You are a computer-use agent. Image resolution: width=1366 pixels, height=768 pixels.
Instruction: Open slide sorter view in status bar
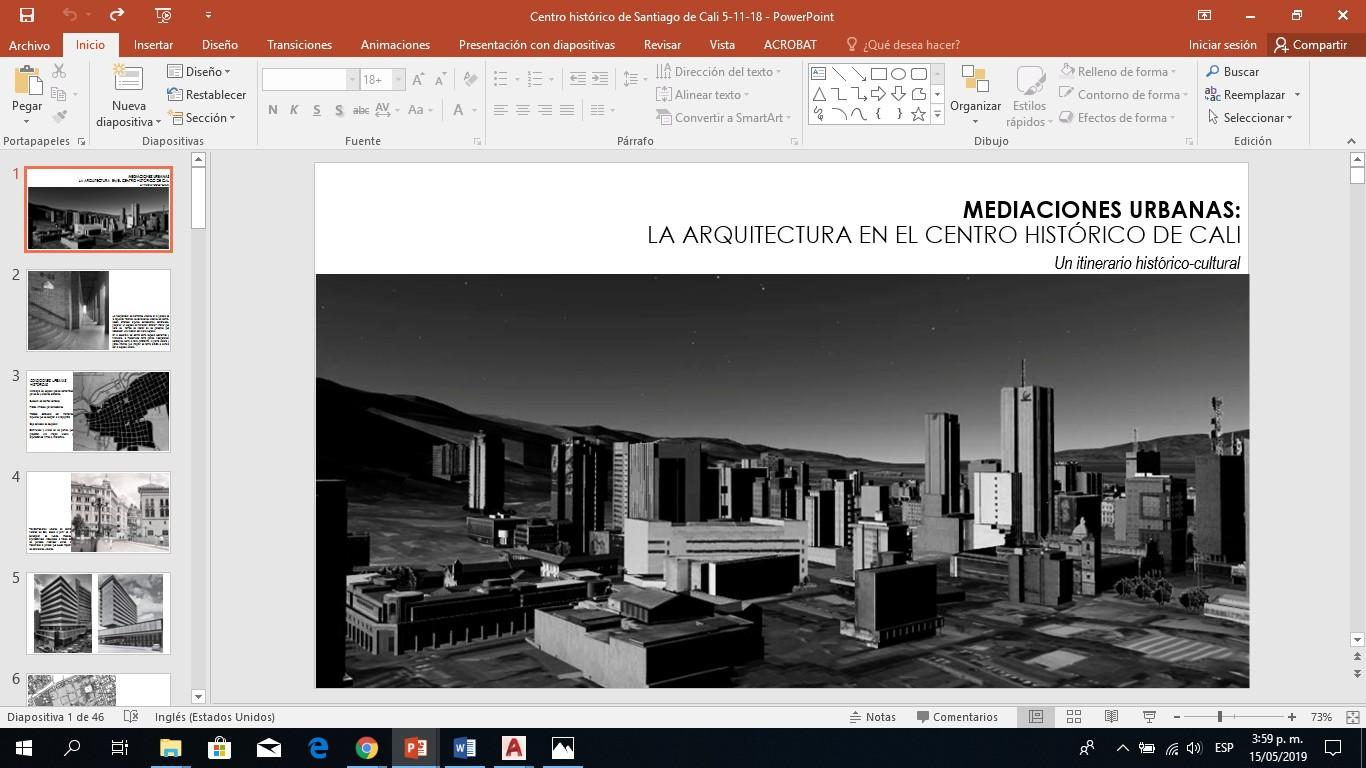(x=1074, y=717)
